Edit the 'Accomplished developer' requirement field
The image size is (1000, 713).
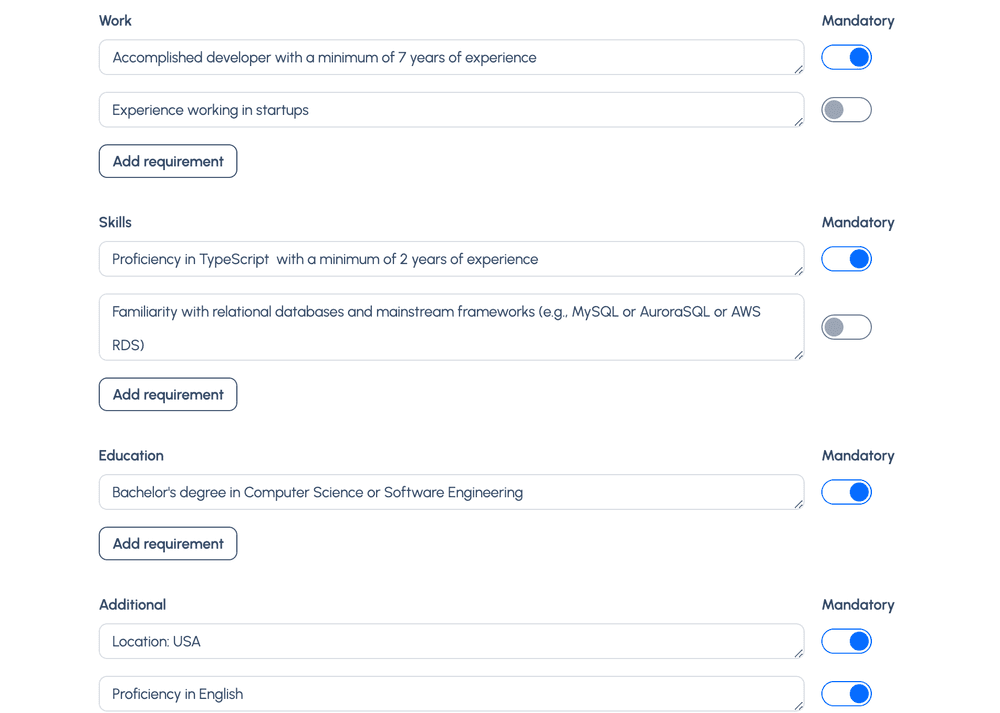pos(450,58)
